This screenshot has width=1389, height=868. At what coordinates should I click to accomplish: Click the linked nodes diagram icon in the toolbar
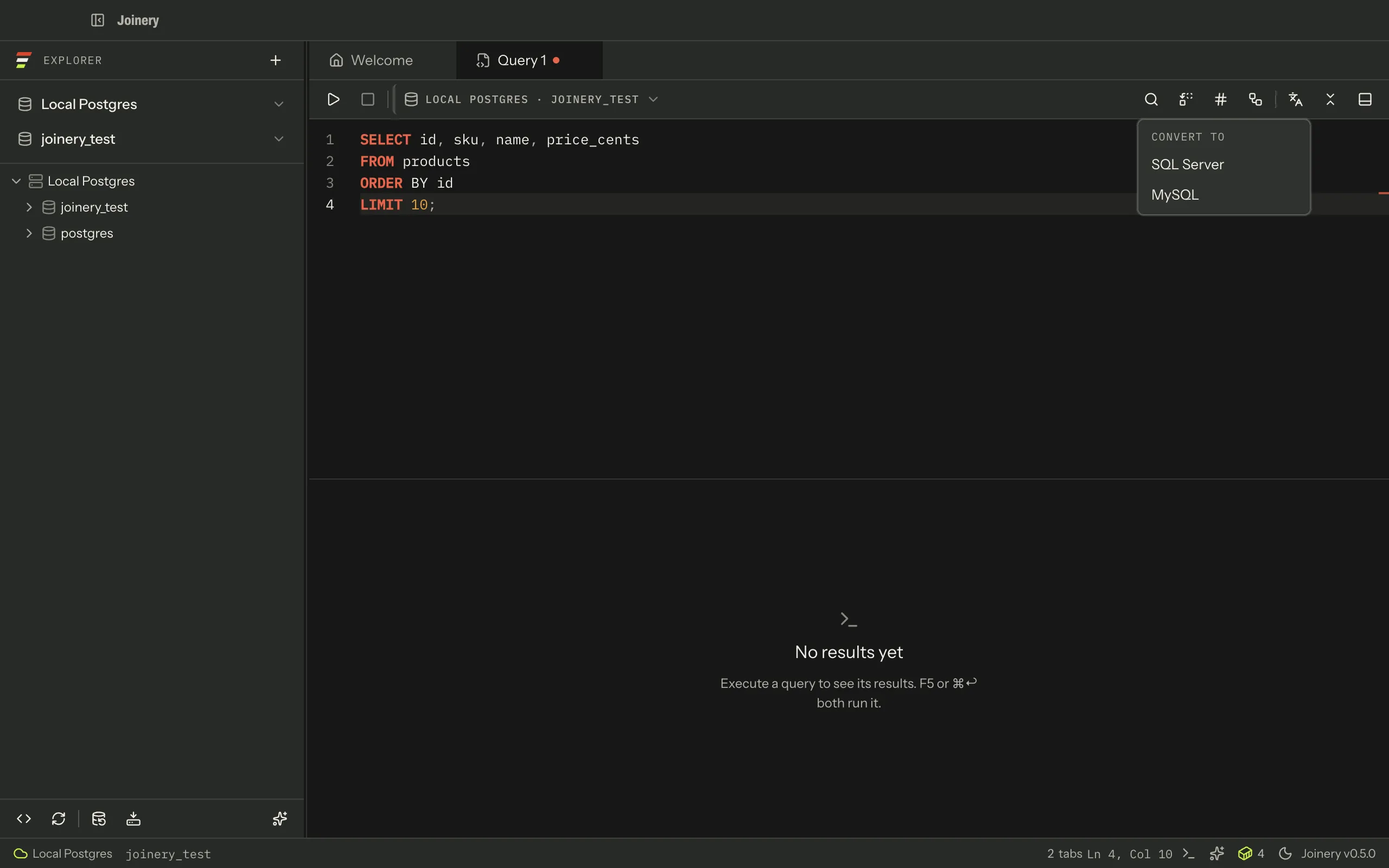click(x=1256, y=99)
